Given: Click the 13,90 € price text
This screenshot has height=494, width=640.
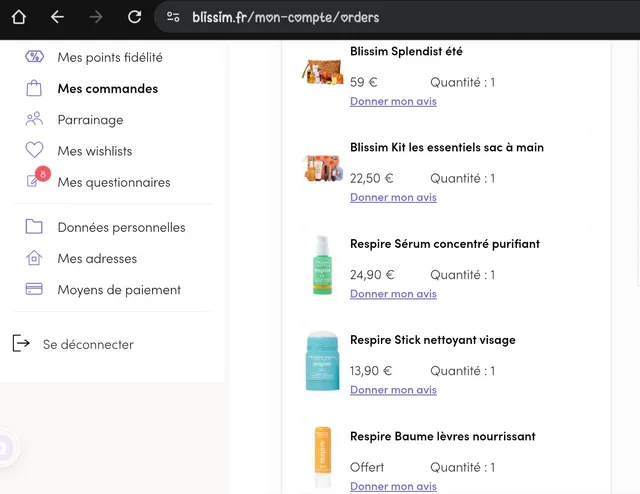Looking at the screenshot, I should 371,371.
